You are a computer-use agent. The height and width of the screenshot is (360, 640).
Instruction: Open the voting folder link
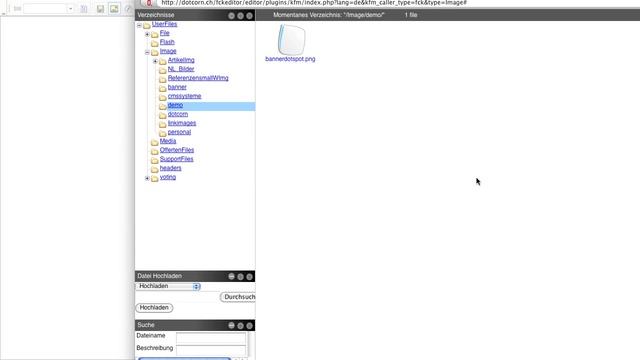tap(168, 177)
